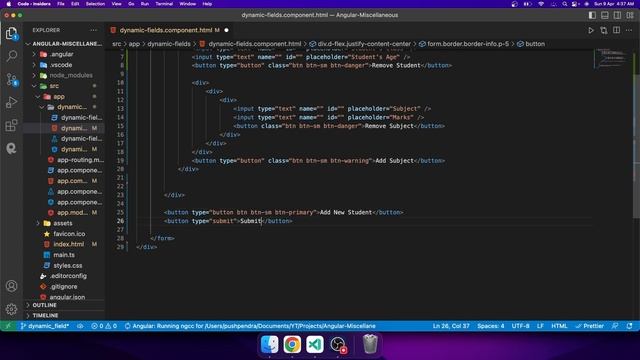
Task: Open the Selection menu
Action: pyautogui.click(x=95, y=4)
